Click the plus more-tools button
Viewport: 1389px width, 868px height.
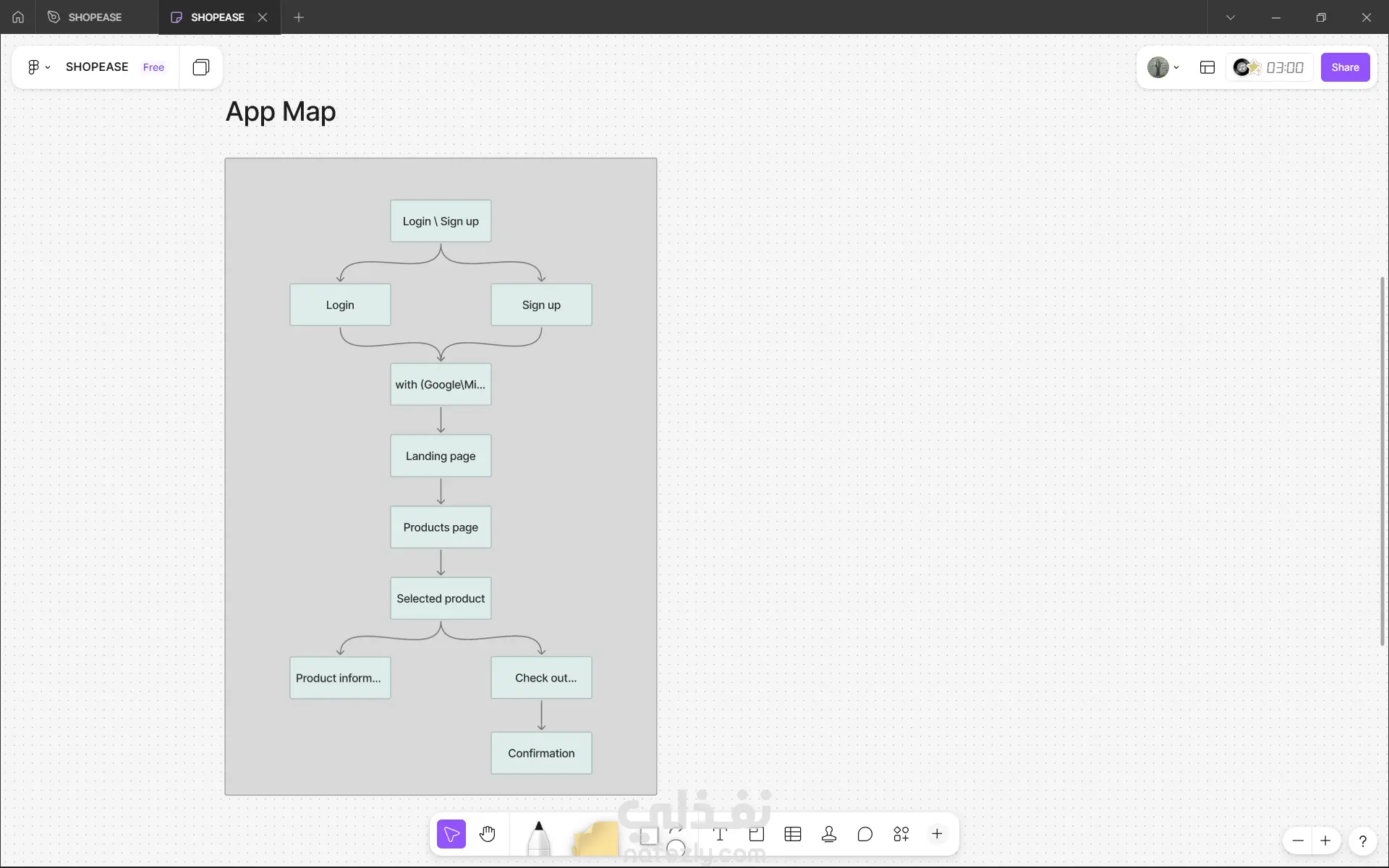click(937, 834)
